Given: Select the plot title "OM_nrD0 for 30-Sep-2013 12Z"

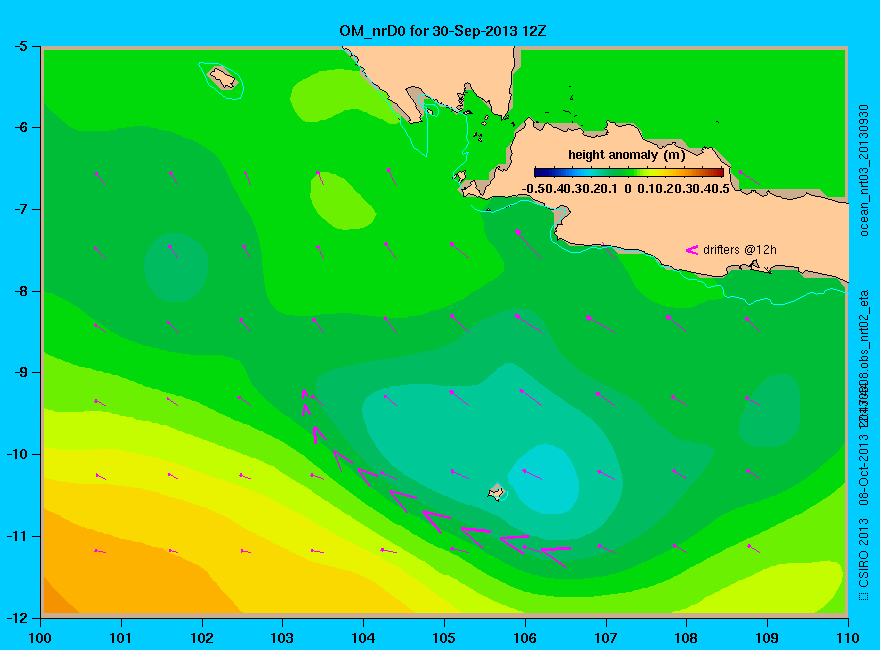Looking at the screenshot, I should click(x=442, y=31).
